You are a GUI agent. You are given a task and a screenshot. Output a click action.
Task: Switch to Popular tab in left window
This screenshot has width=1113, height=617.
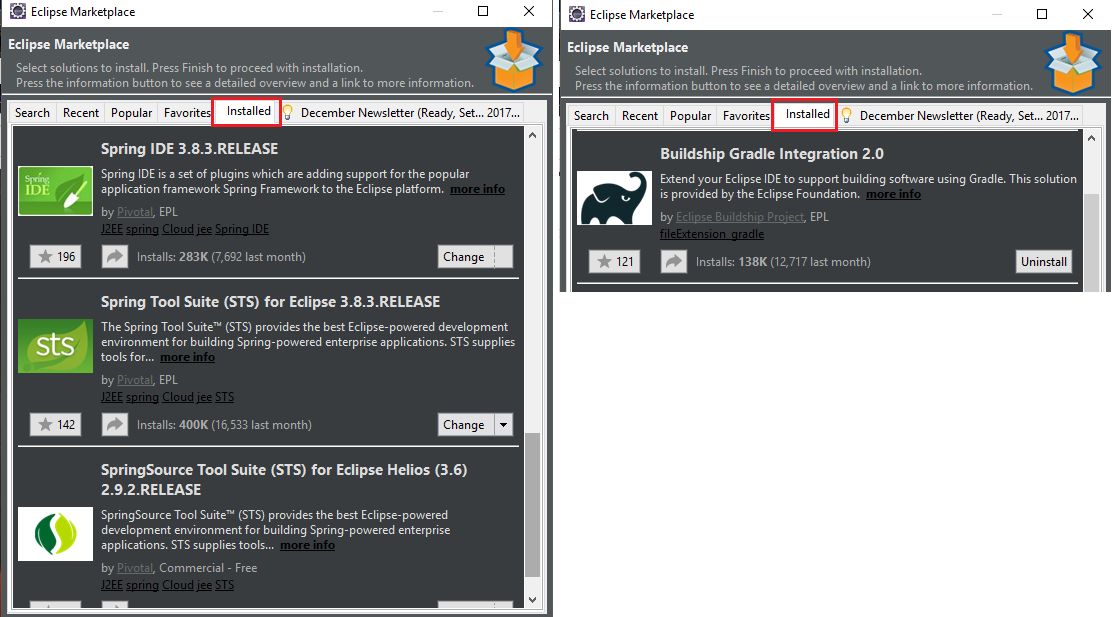131,113
